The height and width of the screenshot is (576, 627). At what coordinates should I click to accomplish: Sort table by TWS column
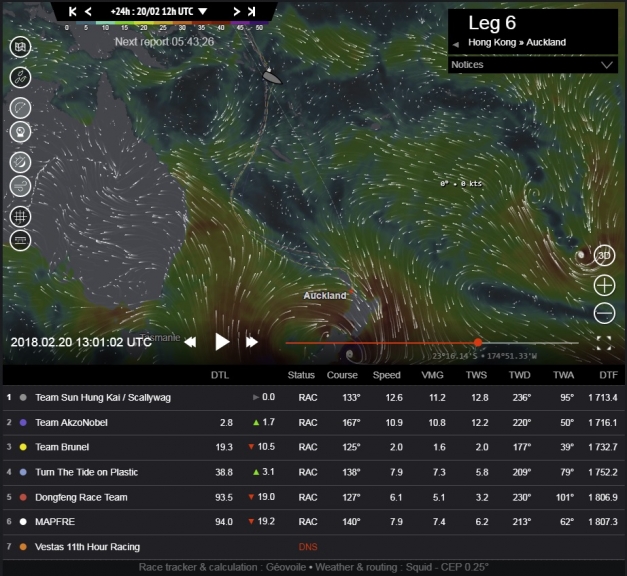[476, 375]
